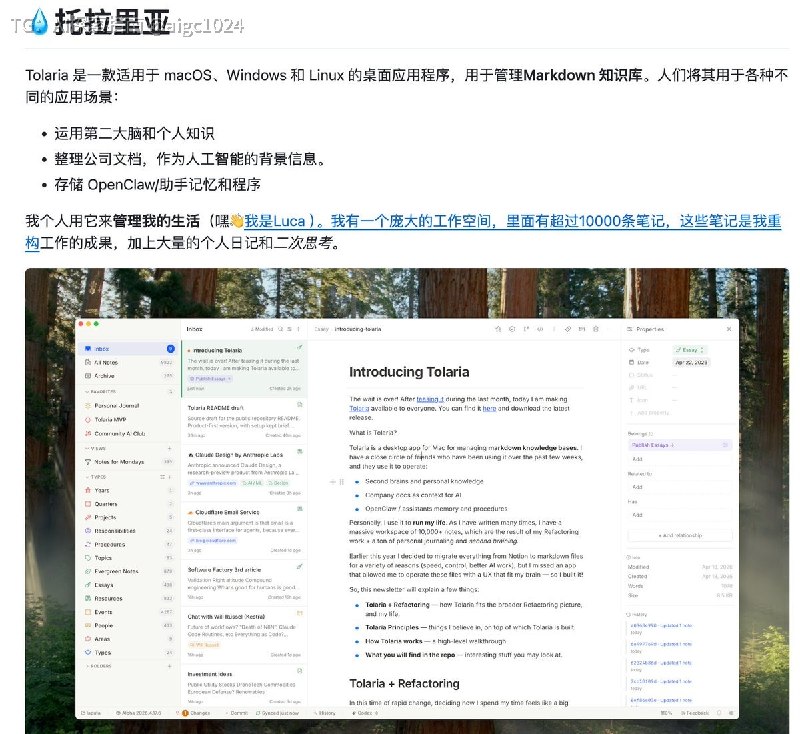Select the Resources type in sidebar
Screen dimensions: 800x734
(130, 598)
